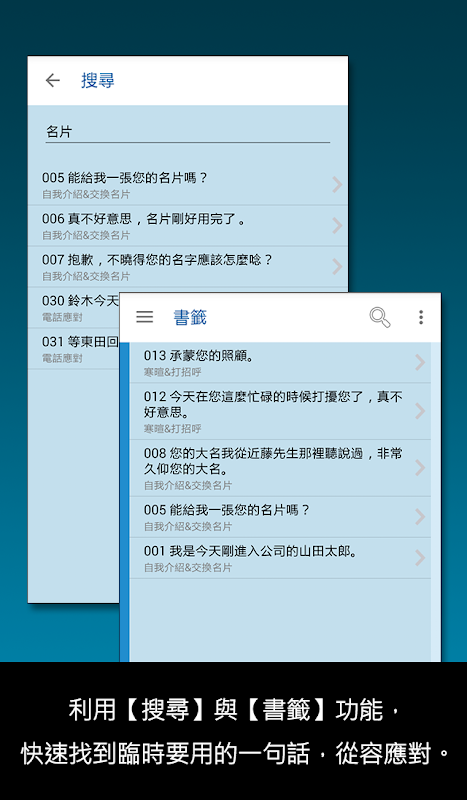Tap chevron beside 001 我是今天剛進入公司 bookmark
The width and height of the screenshot is (467, 800).
(420, 558)
